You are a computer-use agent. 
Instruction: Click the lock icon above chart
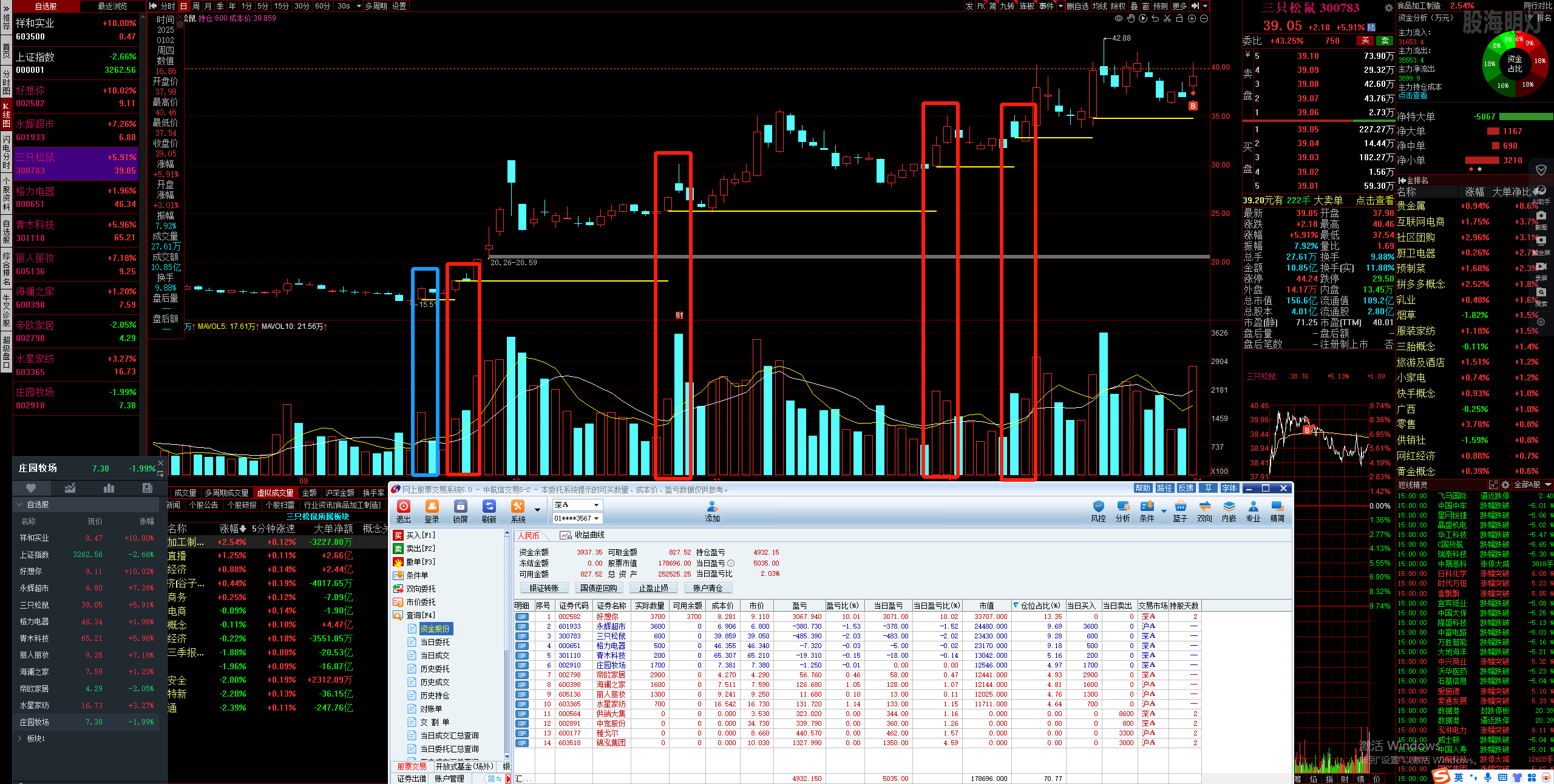[x=1179, y=19]
